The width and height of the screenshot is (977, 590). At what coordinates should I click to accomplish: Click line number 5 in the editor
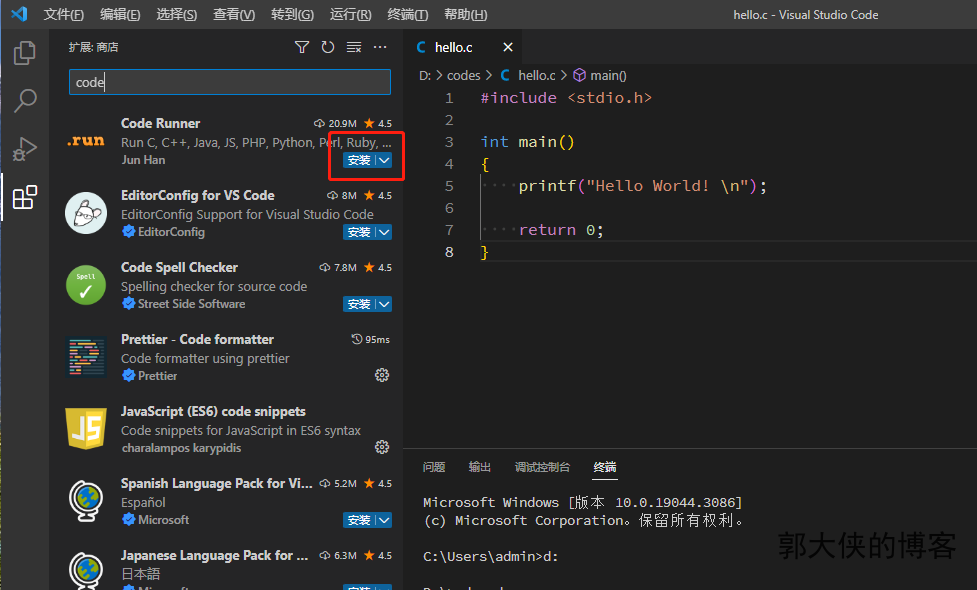tap(449, 186)
